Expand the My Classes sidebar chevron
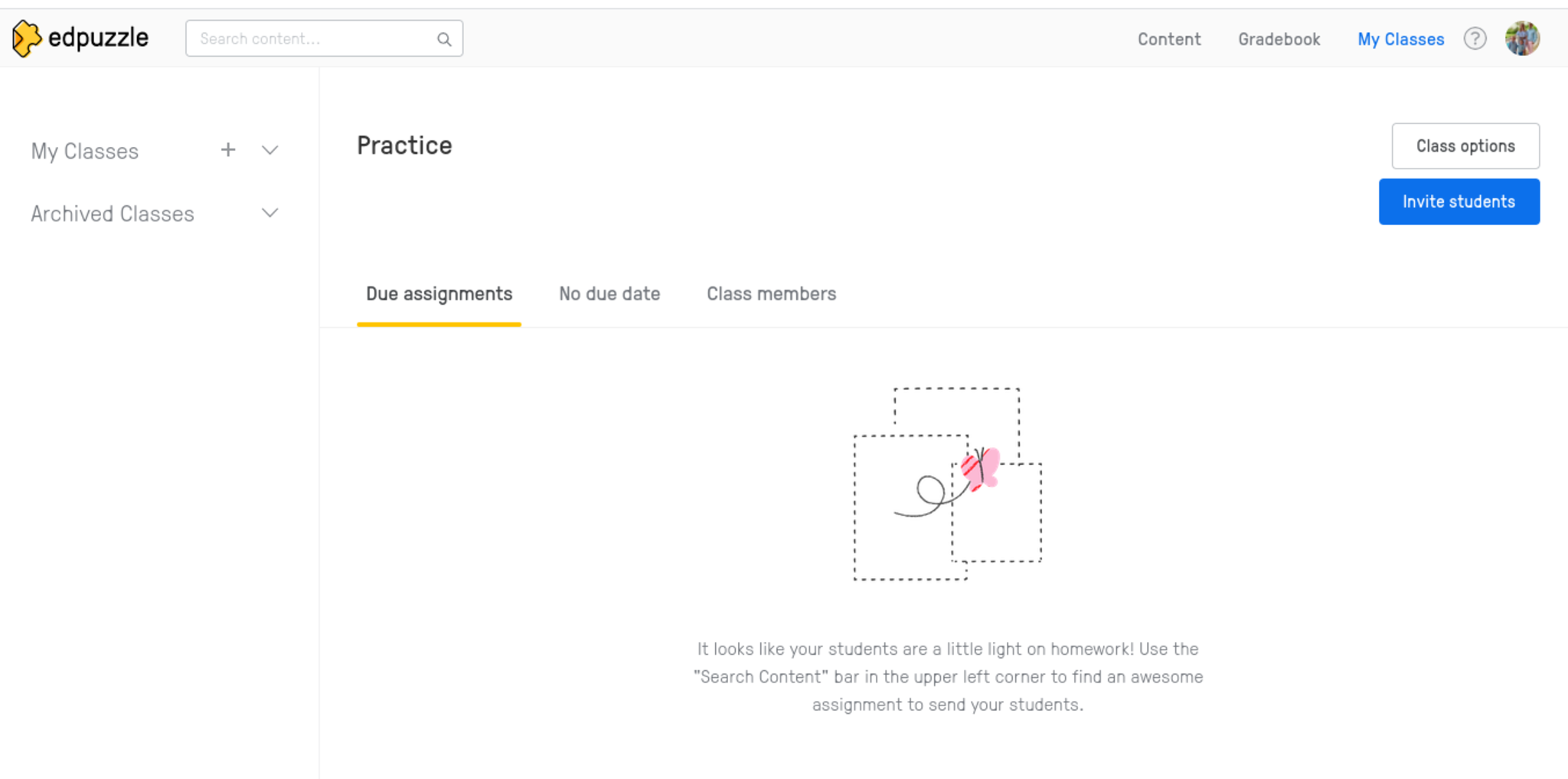 269,150
